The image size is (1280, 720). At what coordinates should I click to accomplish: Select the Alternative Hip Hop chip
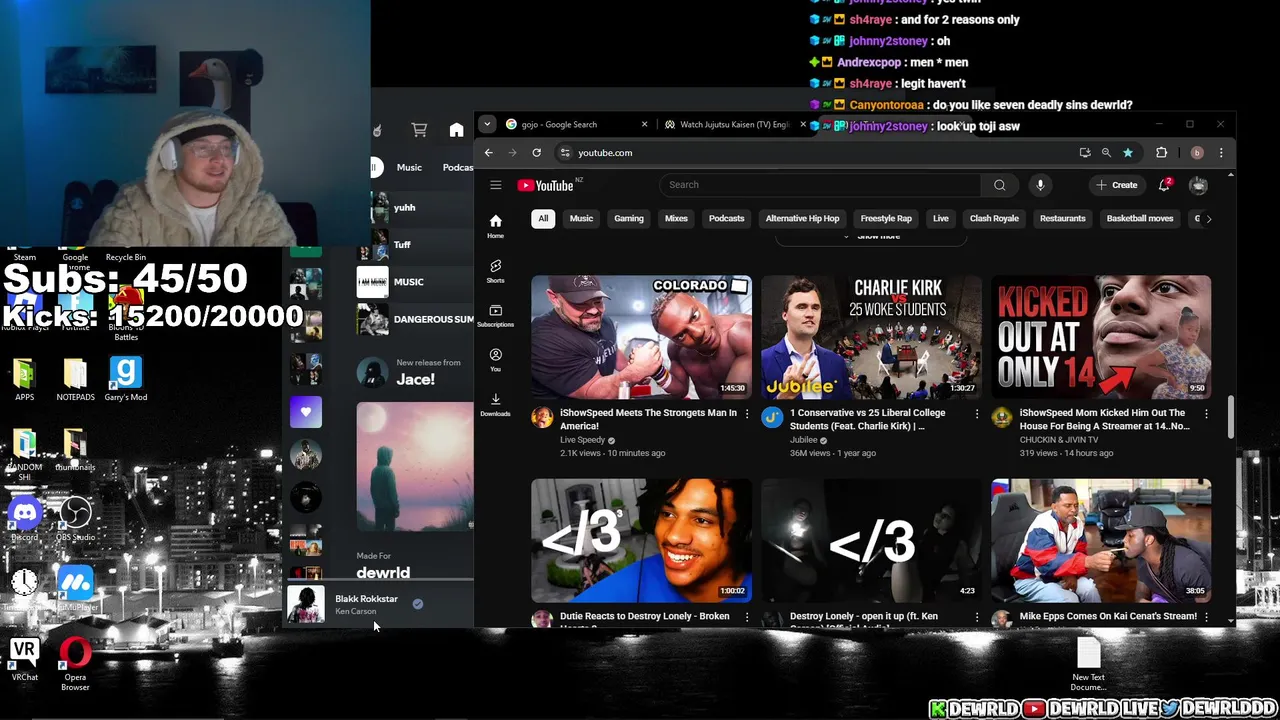pyautogui.click(x=802, y=218)
